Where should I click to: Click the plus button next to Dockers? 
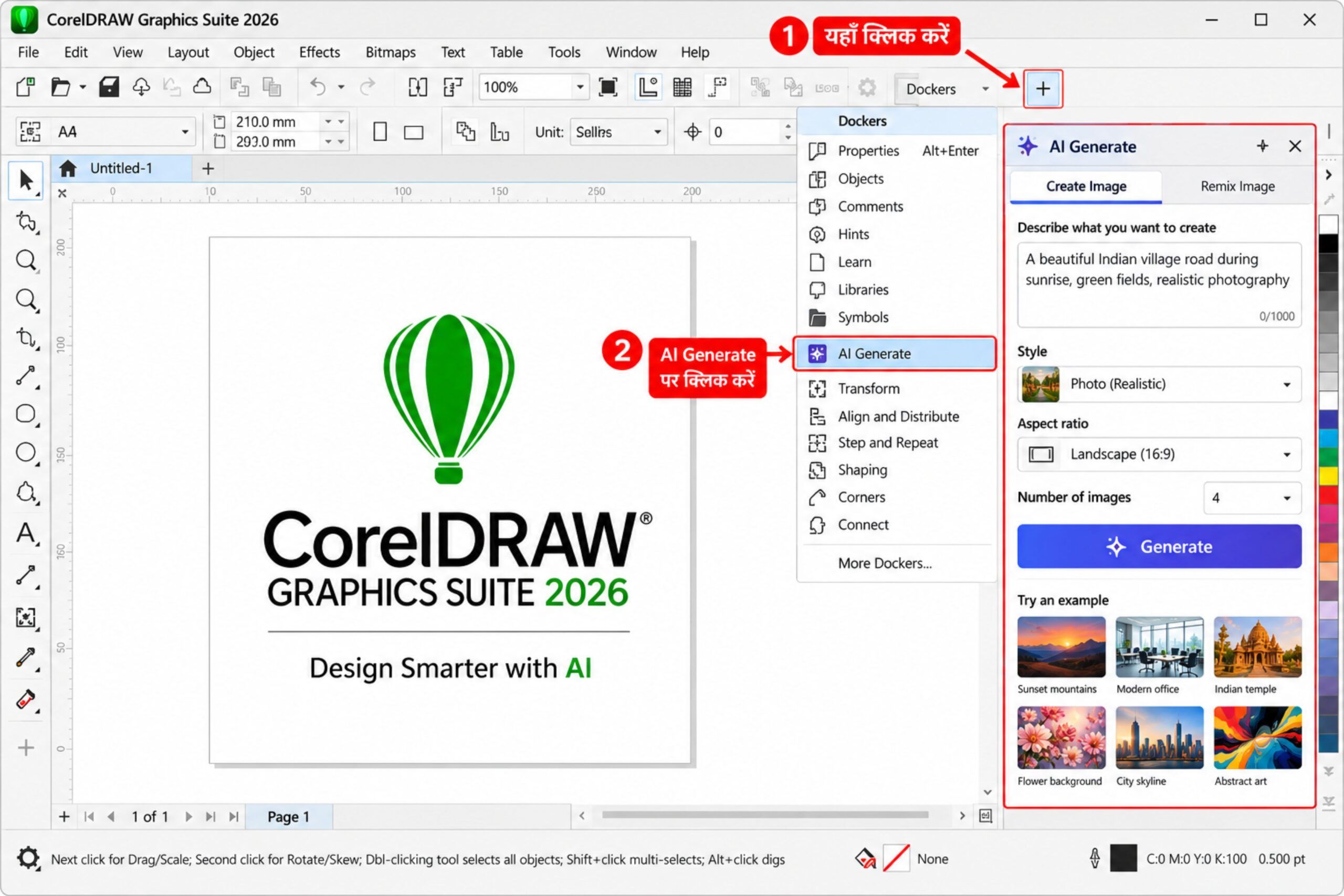point(1043,89)
